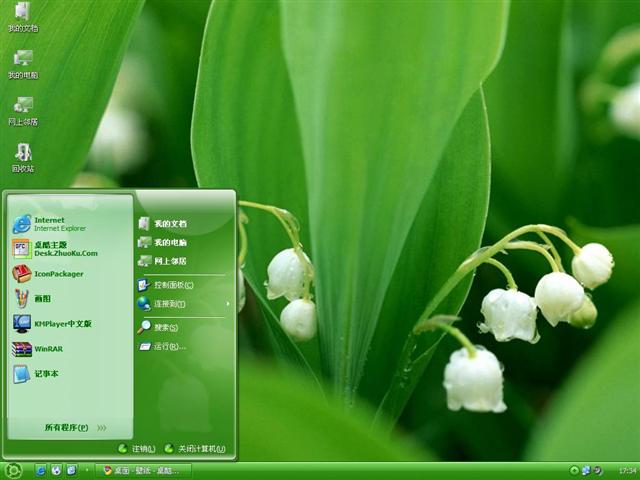Expand the 连接到(T) submenu arrow
Screen dimensions: 640x480
click(228, 304)
